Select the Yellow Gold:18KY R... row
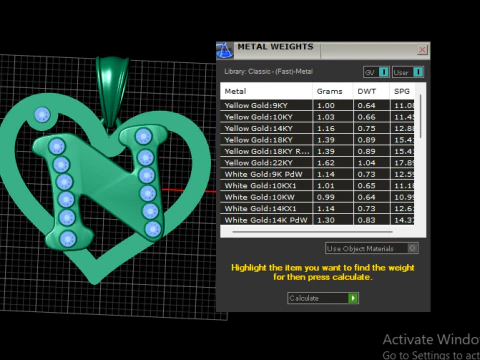The image size is (480, 360). (317, 151)
